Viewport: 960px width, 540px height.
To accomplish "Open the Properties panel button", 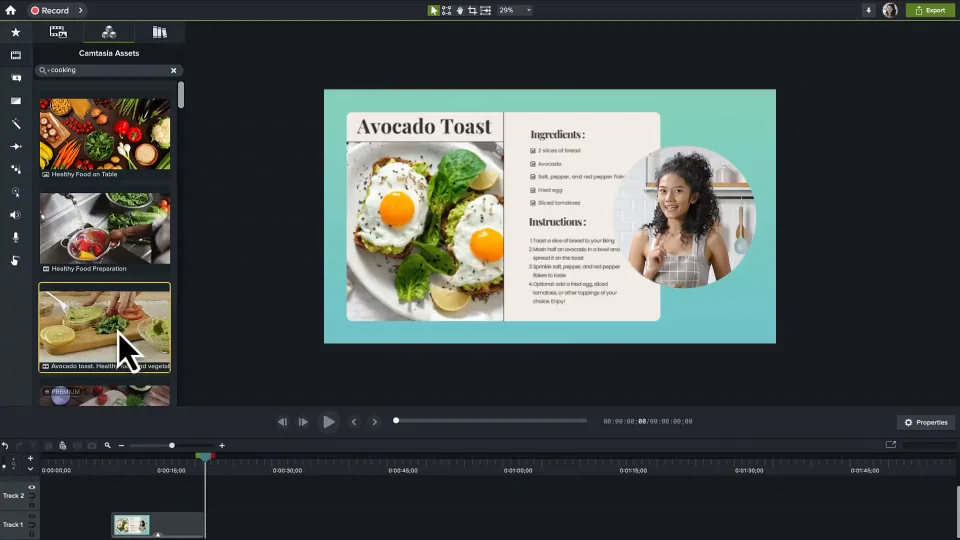I will pos(925,422).
